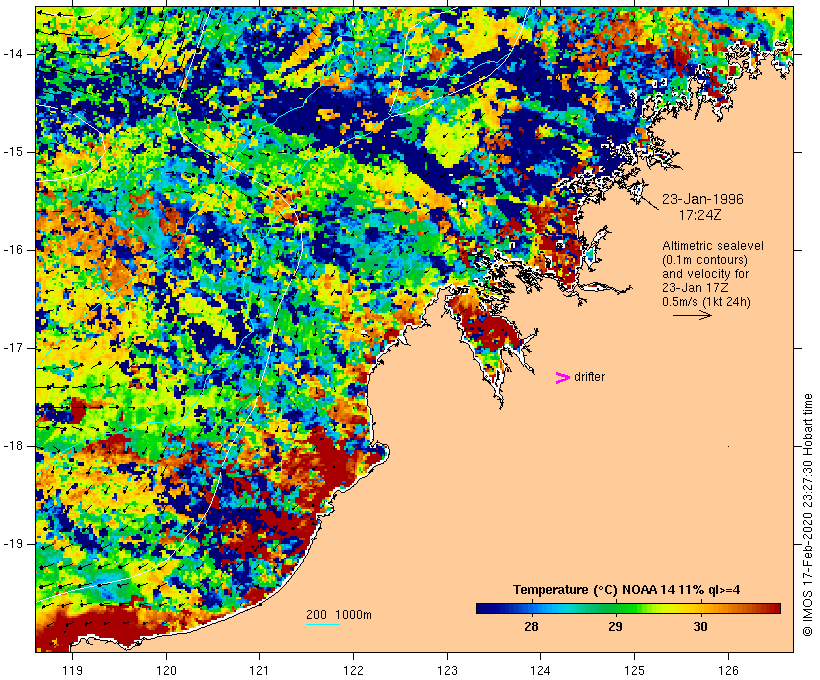Click the 30 tick label on colorbar
This screenshot has height=680, width=820.
(700, 627)
